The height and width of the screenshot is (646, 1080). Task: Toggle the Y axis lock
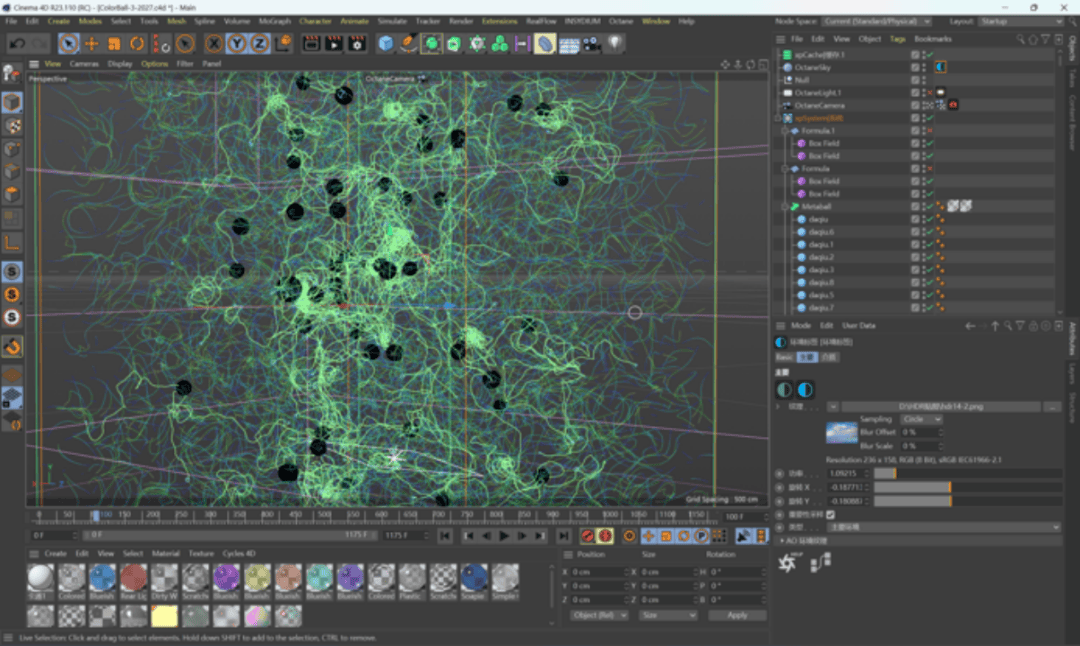pos(237,44)
